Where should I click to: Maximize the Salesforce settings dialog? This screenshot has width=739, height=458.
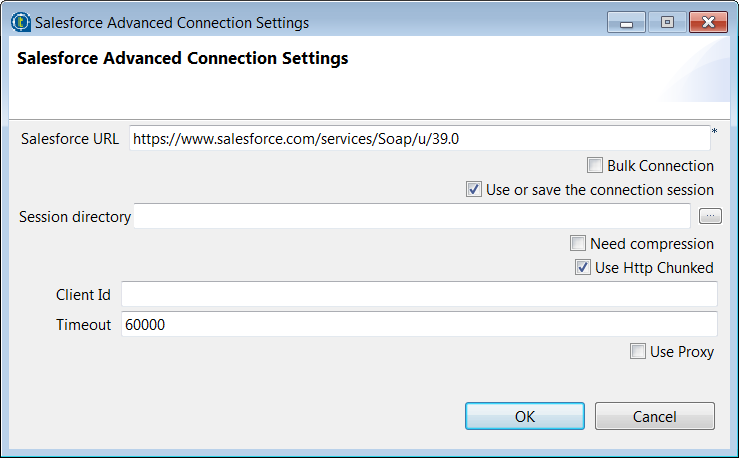667,22
